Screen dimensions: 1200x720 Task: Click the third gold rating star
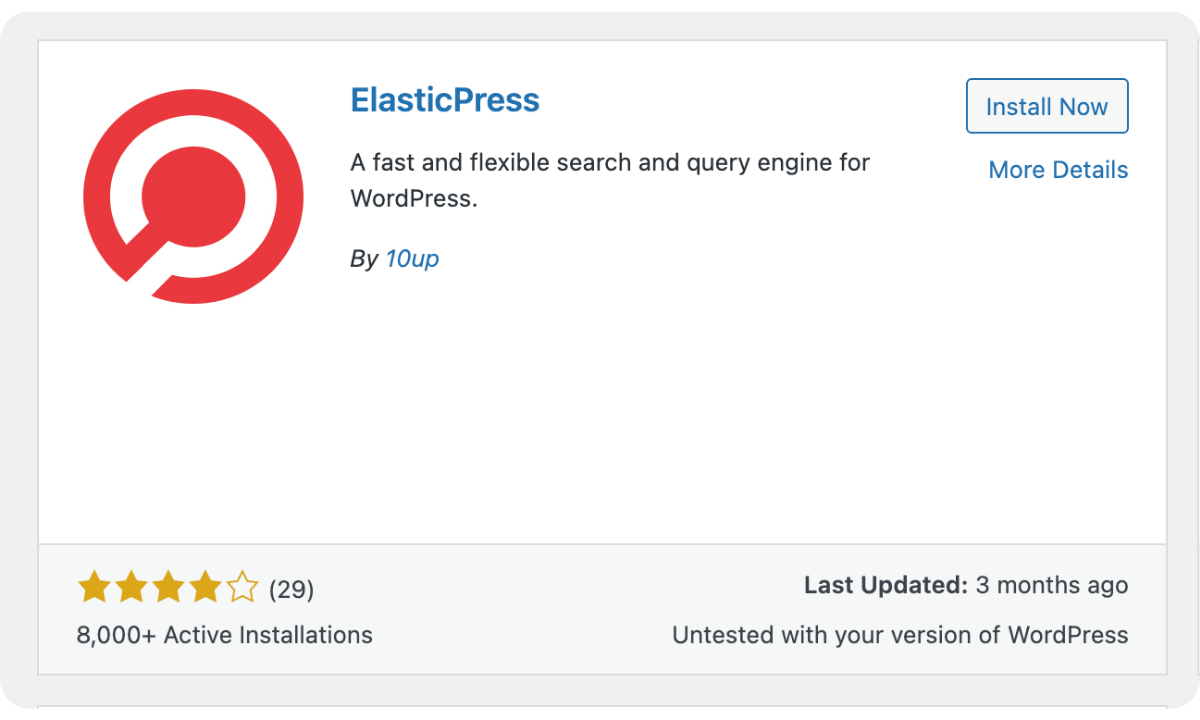click(x=167, y=588)
